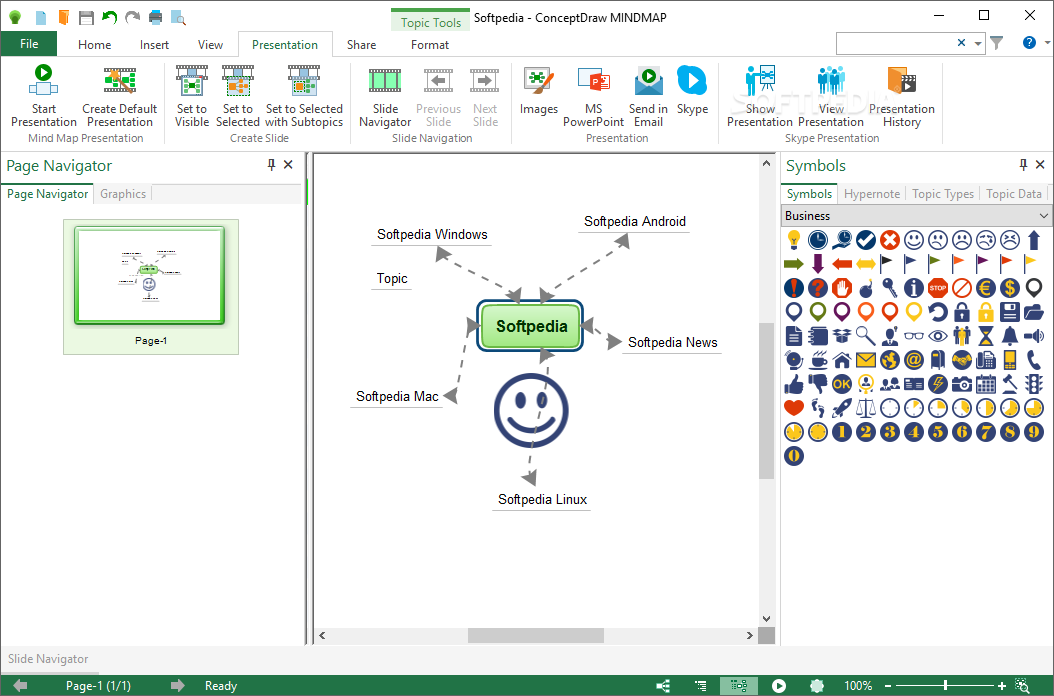The image size is (1054, 696).
Task: Pin the Page Navigator panel
Action: [271, 165]
